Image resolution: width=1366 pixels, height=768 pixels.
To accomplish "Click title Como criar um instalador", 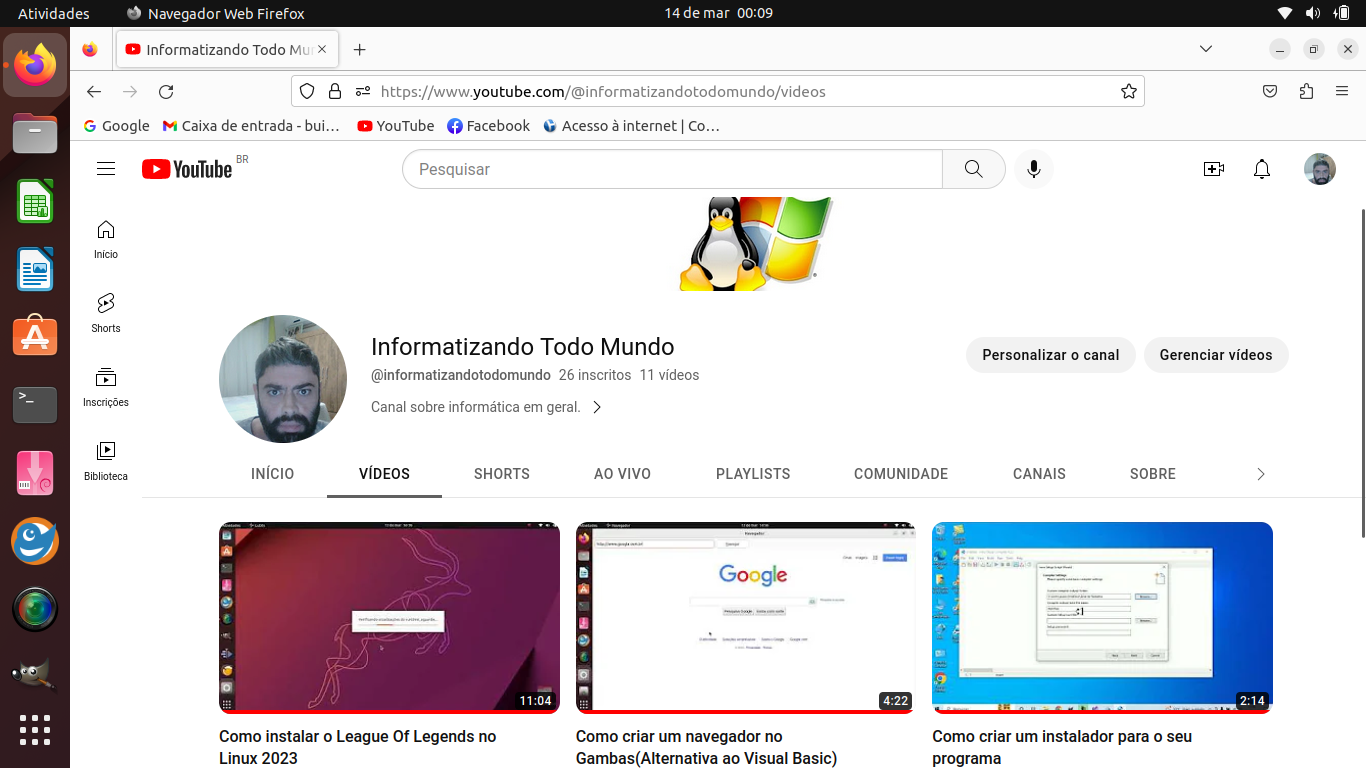I will pos(1062,747).
